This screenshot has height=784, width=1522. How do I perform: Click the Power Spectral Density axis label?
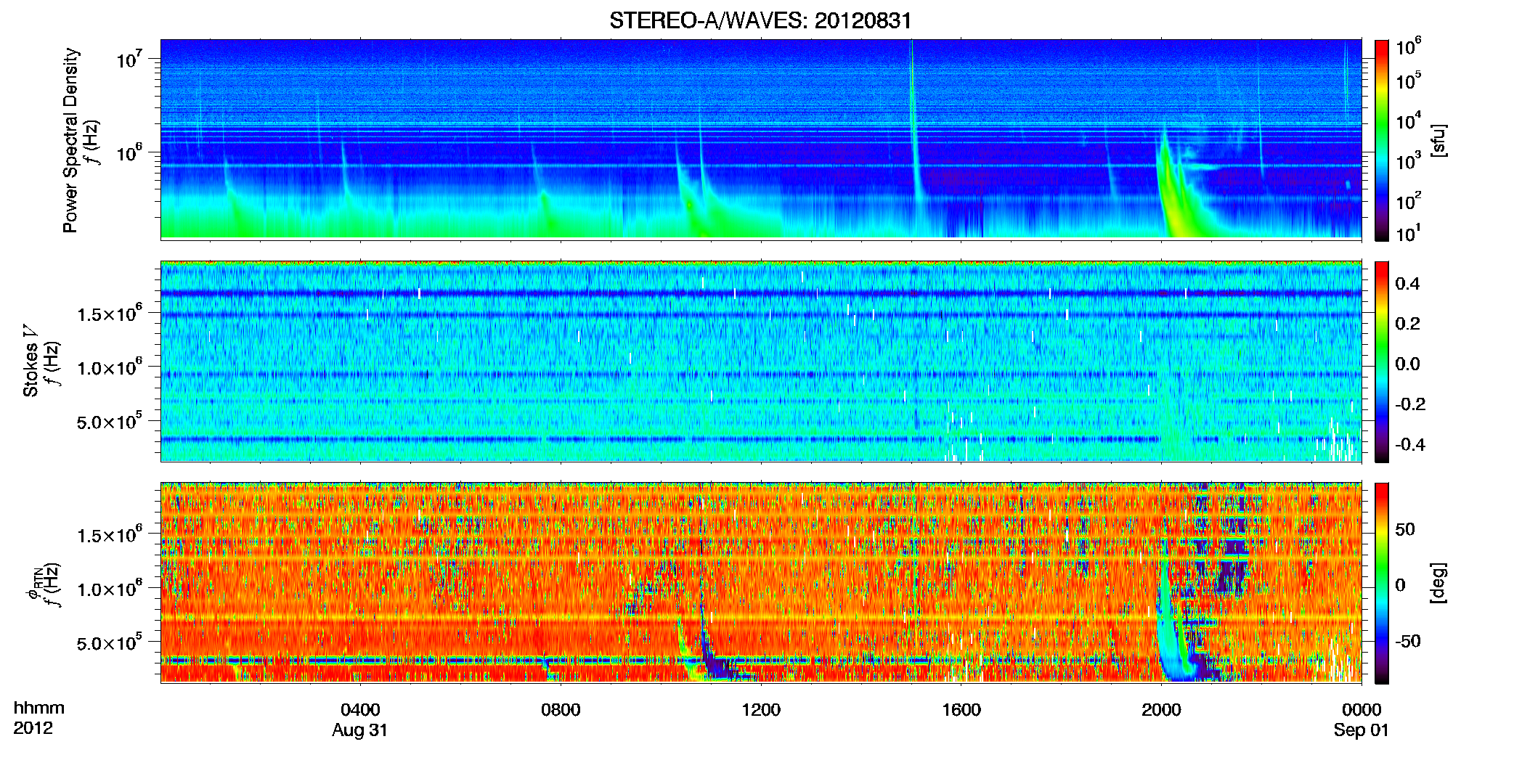point(70,140)
